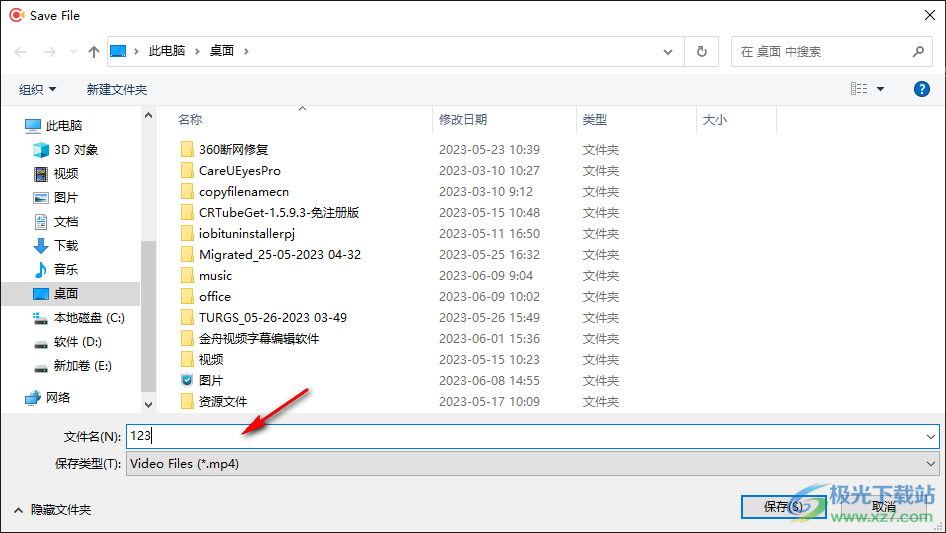The width and height of the screenshot is (946, 533).
Task: Open 文档 in the sidebar
Action: (x=66, y=222)
